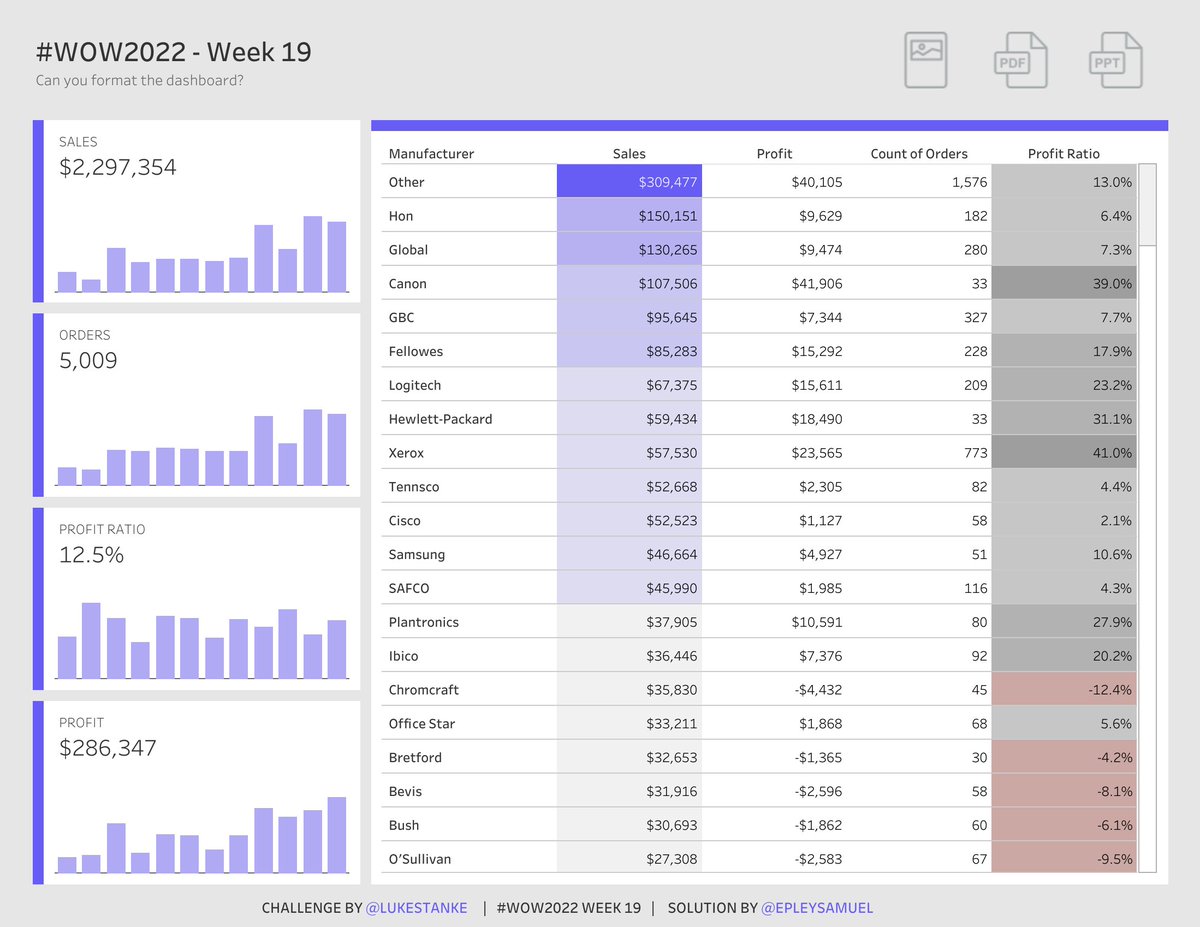Click the Fellowes manufacturer row label

point(415,351)
